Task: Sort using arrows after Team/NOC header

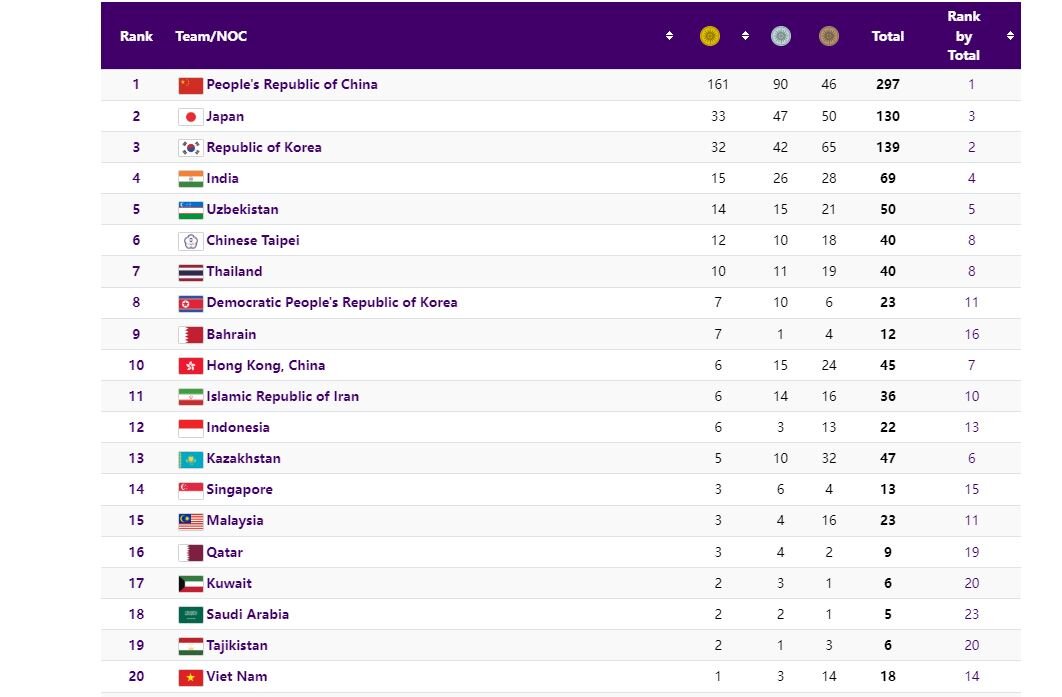Action: pyautogui.click(x=669, y=36)
